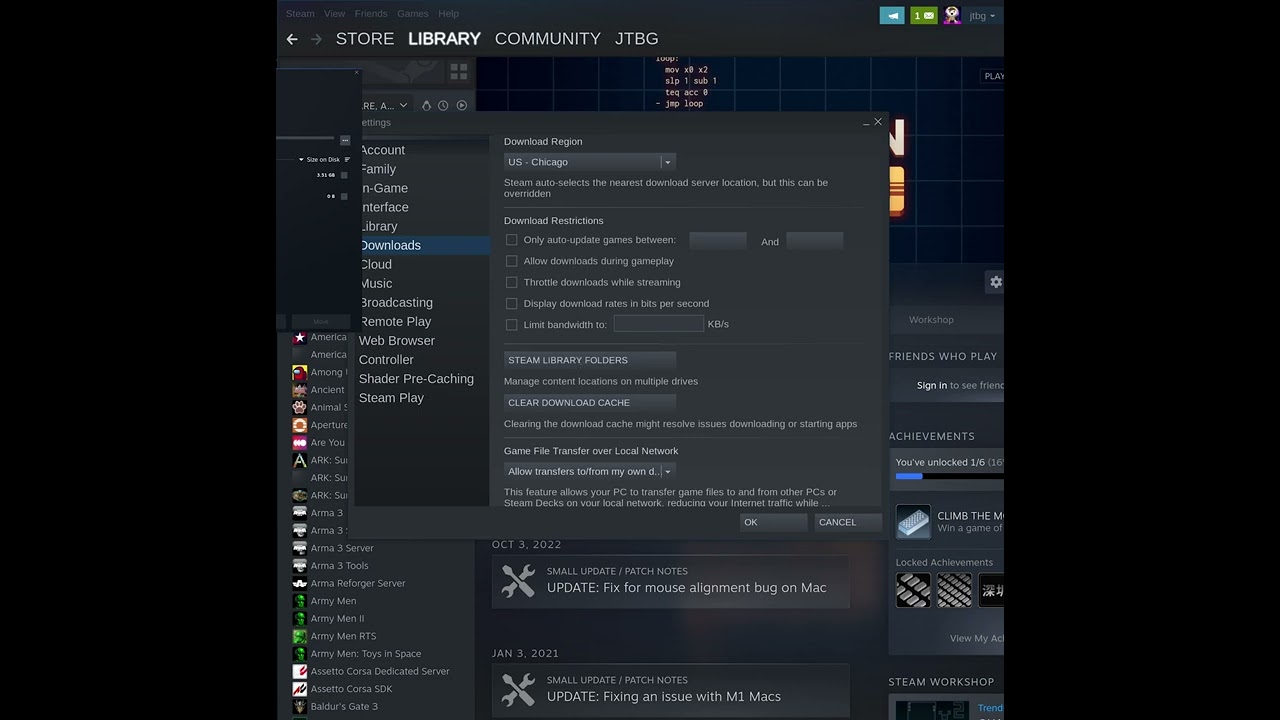The height and width of the screenshot is (720, 1280).
Task: Select Assetto Corsa SDK icon in list
Action: (x=299, y=689)
